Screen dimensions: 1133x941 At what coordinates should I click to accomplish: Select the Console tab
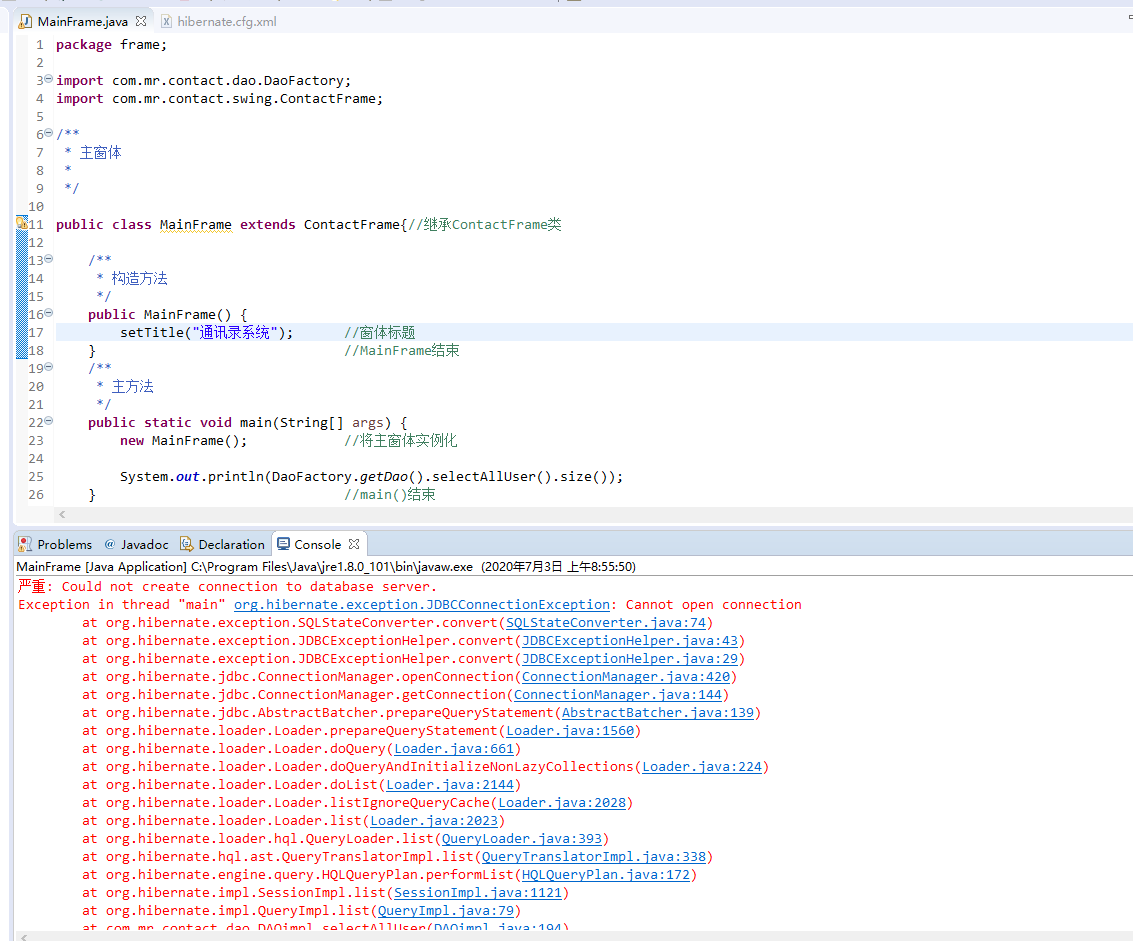[317, 544]
